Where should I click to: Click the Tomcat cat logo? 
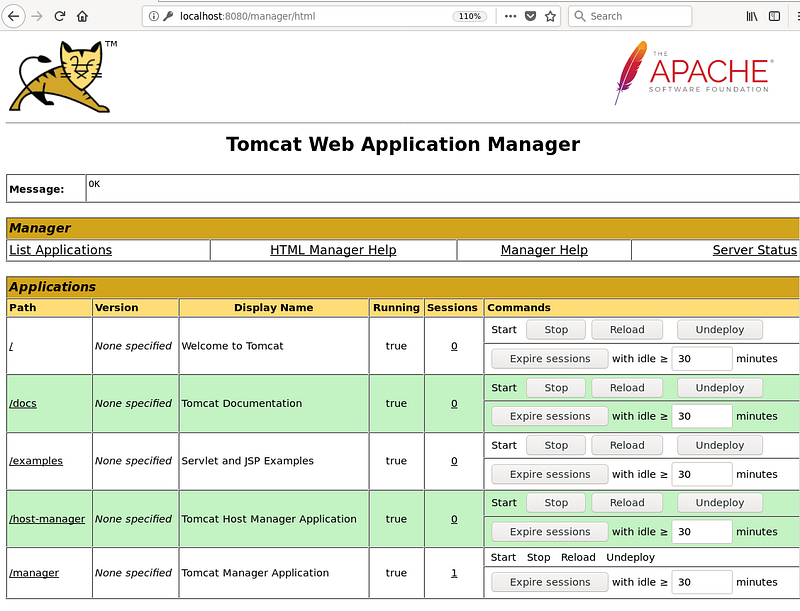[x=62, y=77]
